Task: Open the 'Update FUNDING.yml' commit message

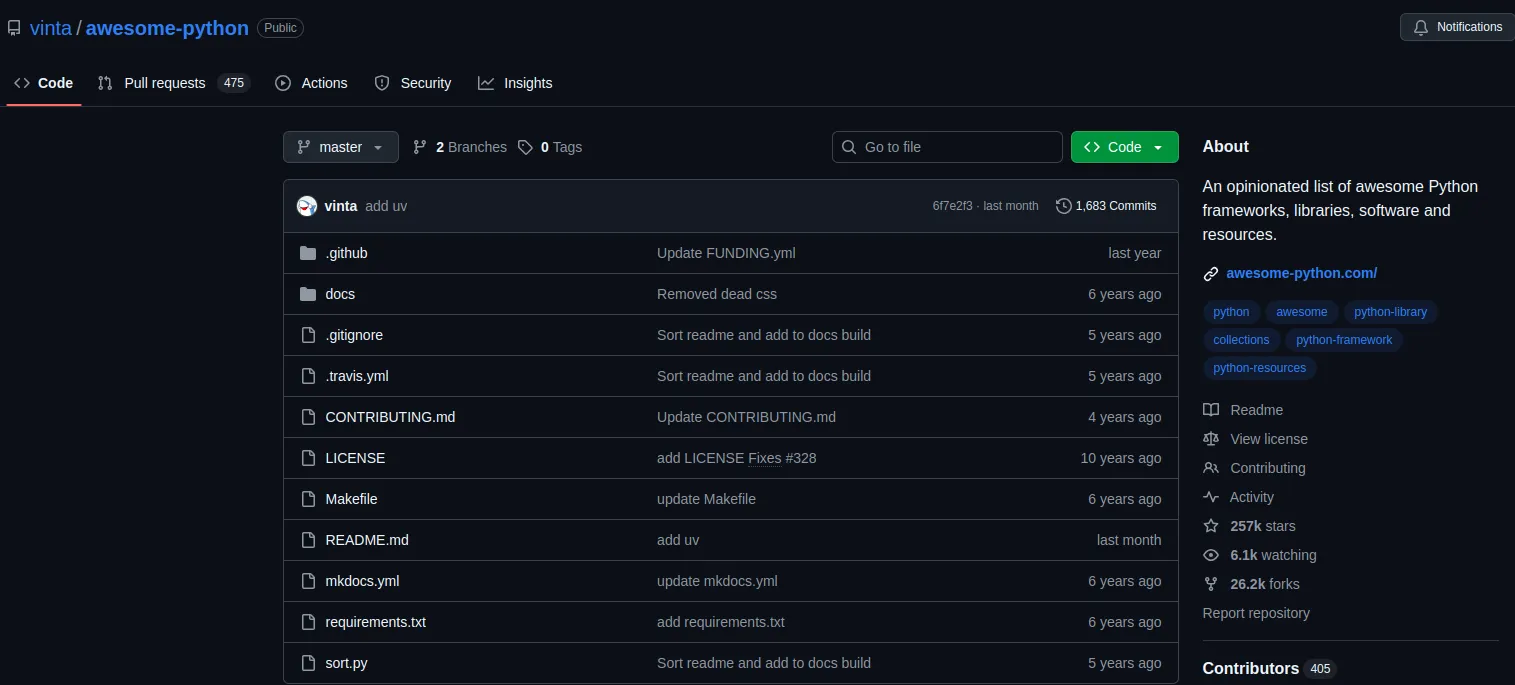Action: click(726, 253)
